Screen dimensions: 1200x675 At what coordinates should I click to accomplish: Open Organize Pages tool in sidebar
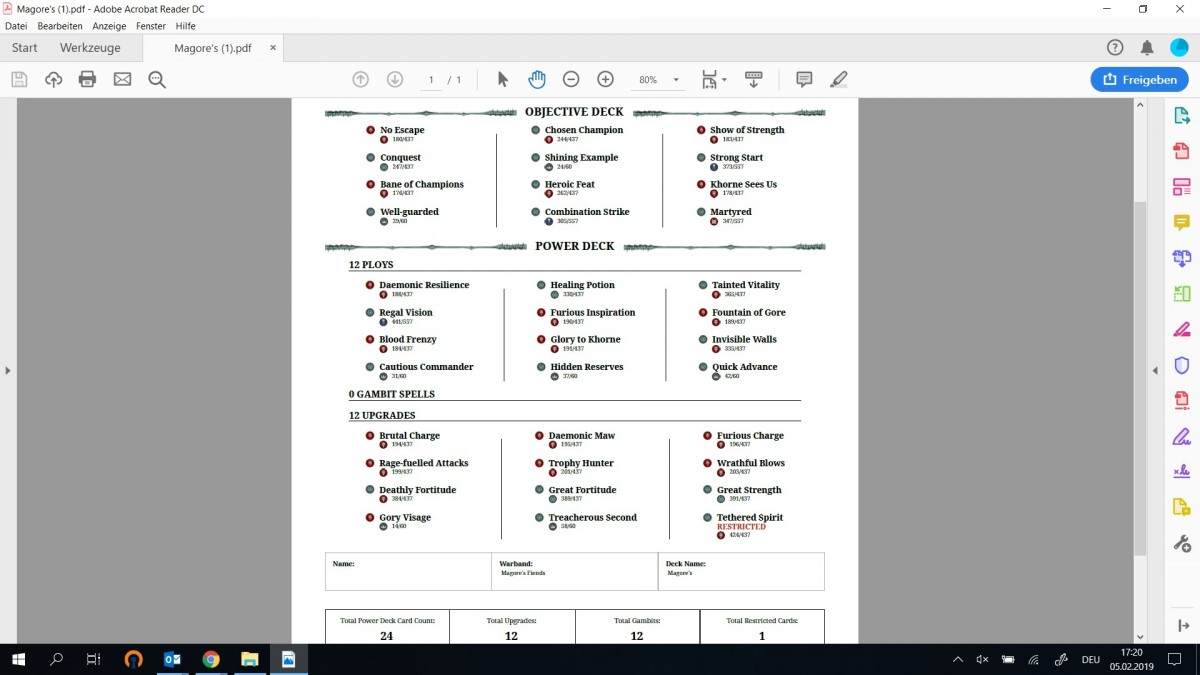click(x=1182, y=294)
